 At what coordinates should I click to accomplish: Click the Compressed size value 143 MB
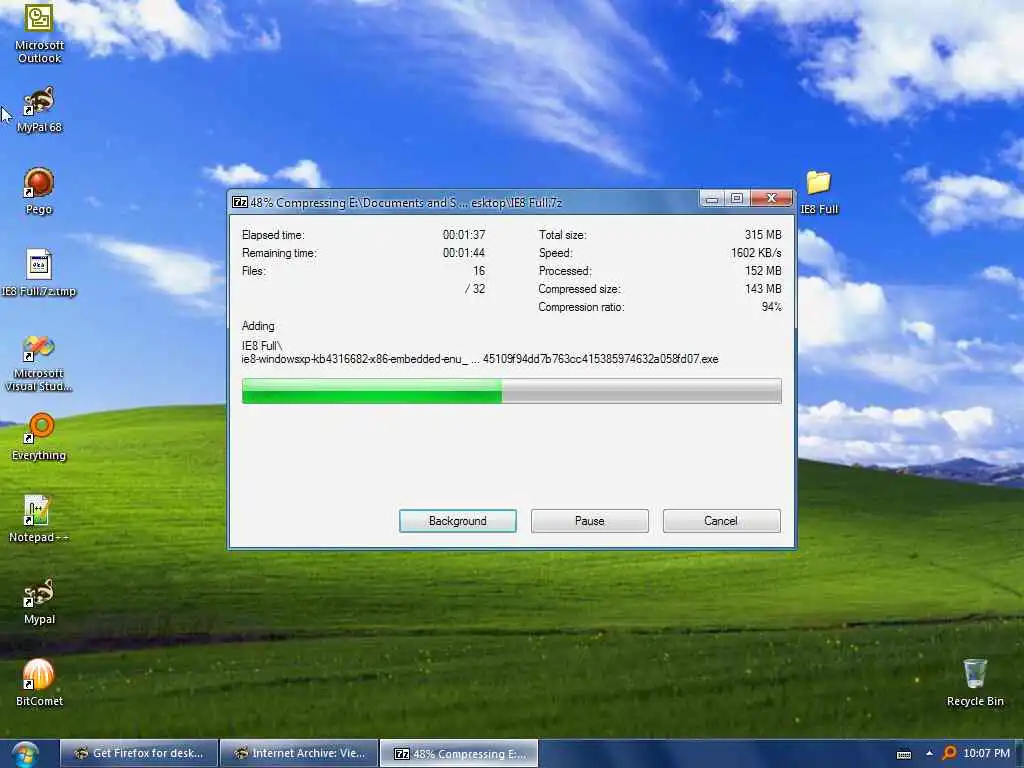pos(763,289)
